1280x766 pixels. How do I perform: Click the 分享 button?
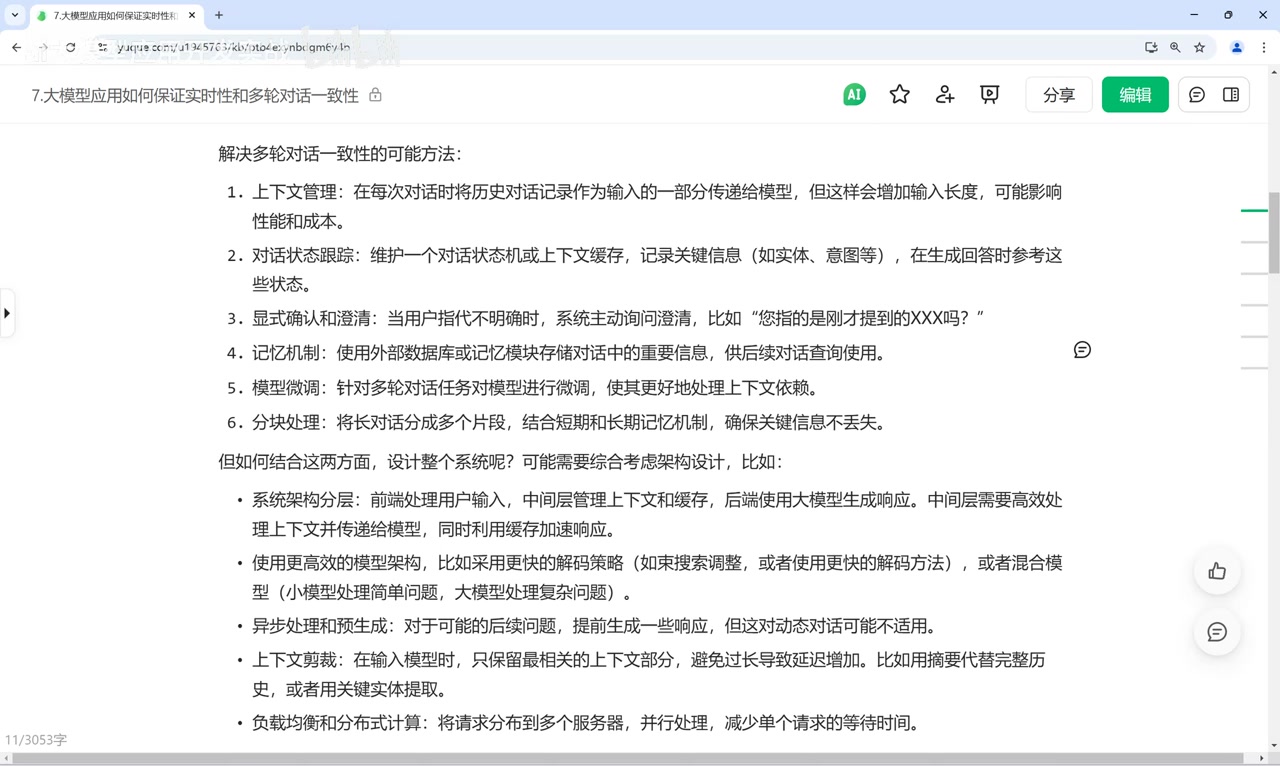point(1059,95)
